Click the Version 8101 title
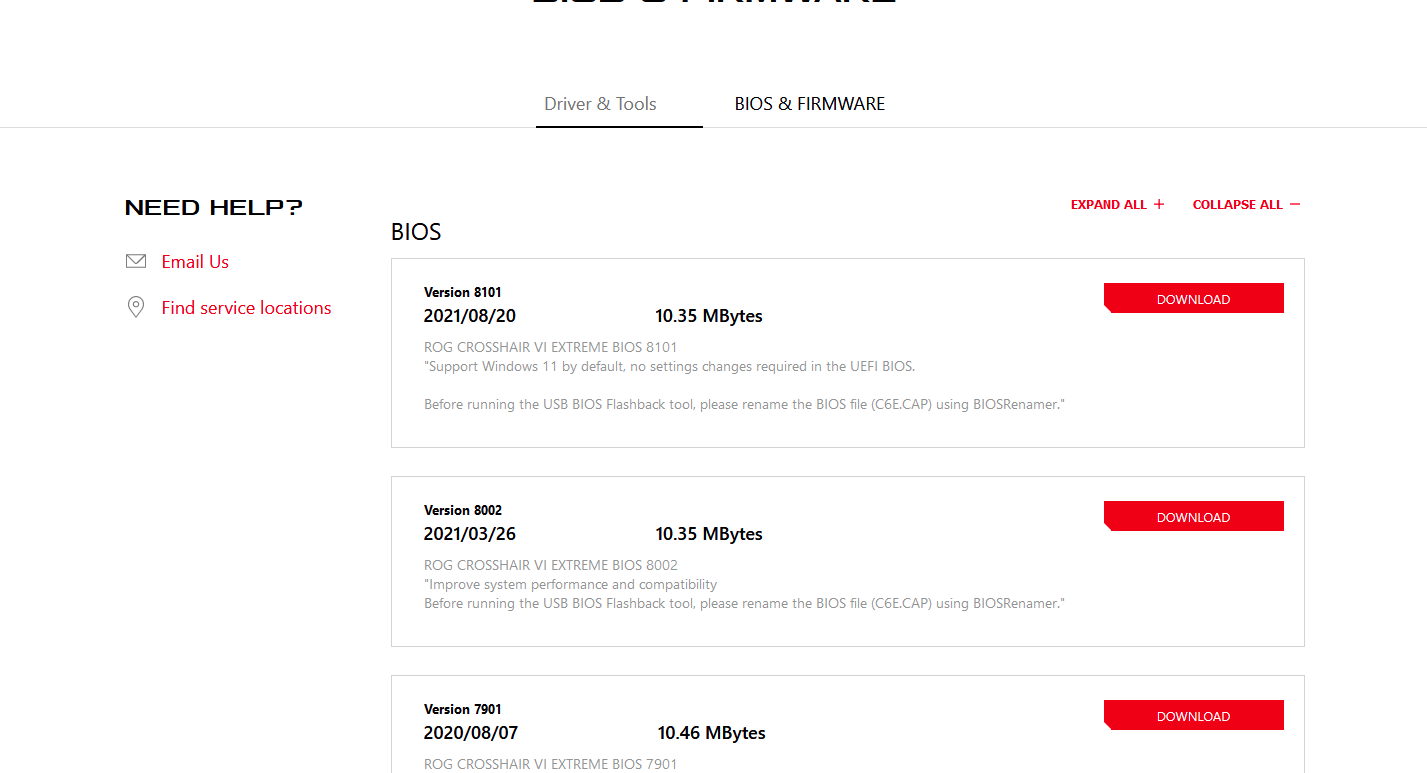The height and width of the screenshot is (773, 1427). click(463, 292)
